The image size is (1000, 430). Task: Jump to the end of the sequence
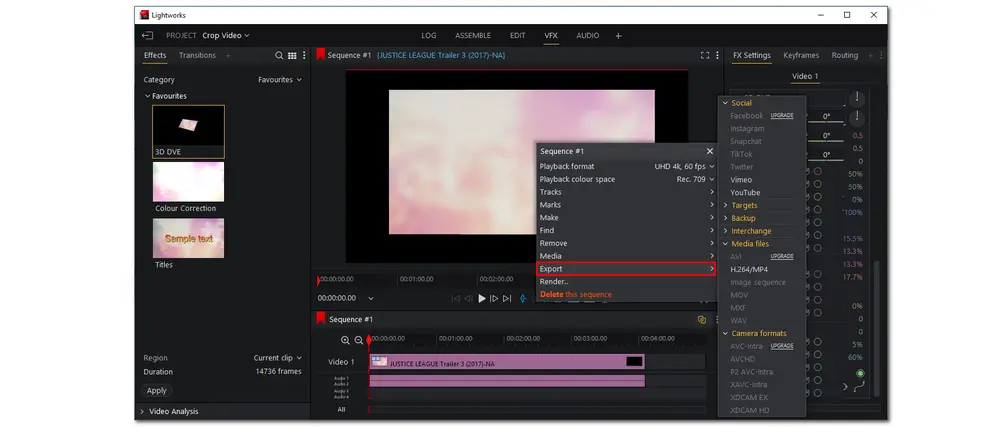(507, 298)
